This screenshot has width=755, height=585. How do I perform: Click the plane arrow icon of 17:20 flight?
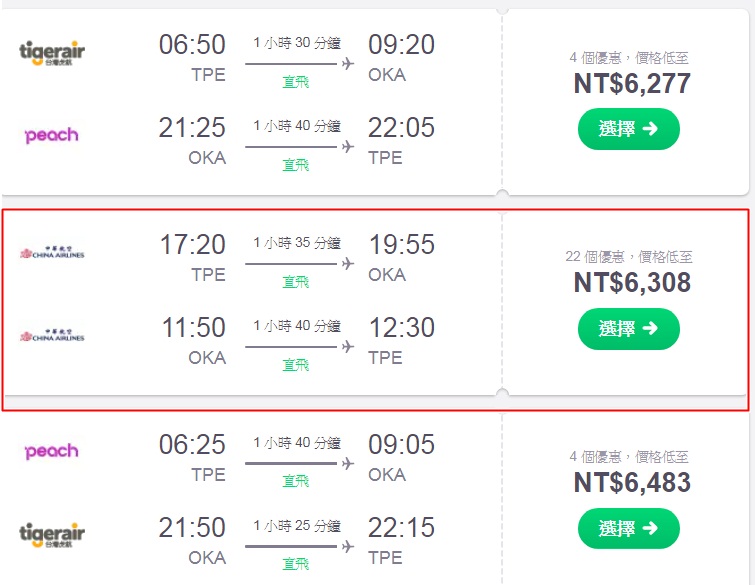click(x=347, y=264)
